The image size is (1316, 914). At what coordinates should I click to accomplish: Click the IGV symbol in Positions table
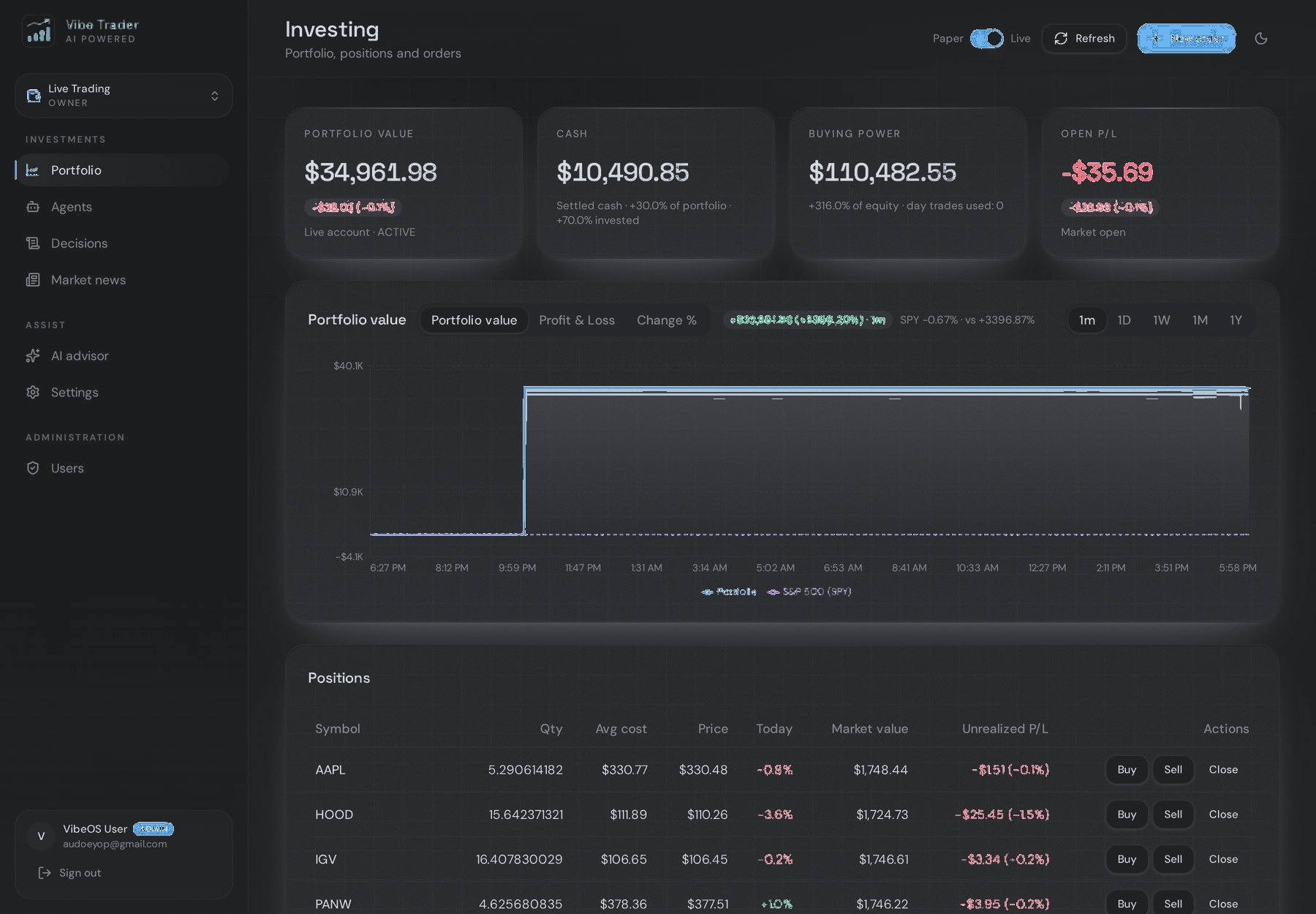326,859
